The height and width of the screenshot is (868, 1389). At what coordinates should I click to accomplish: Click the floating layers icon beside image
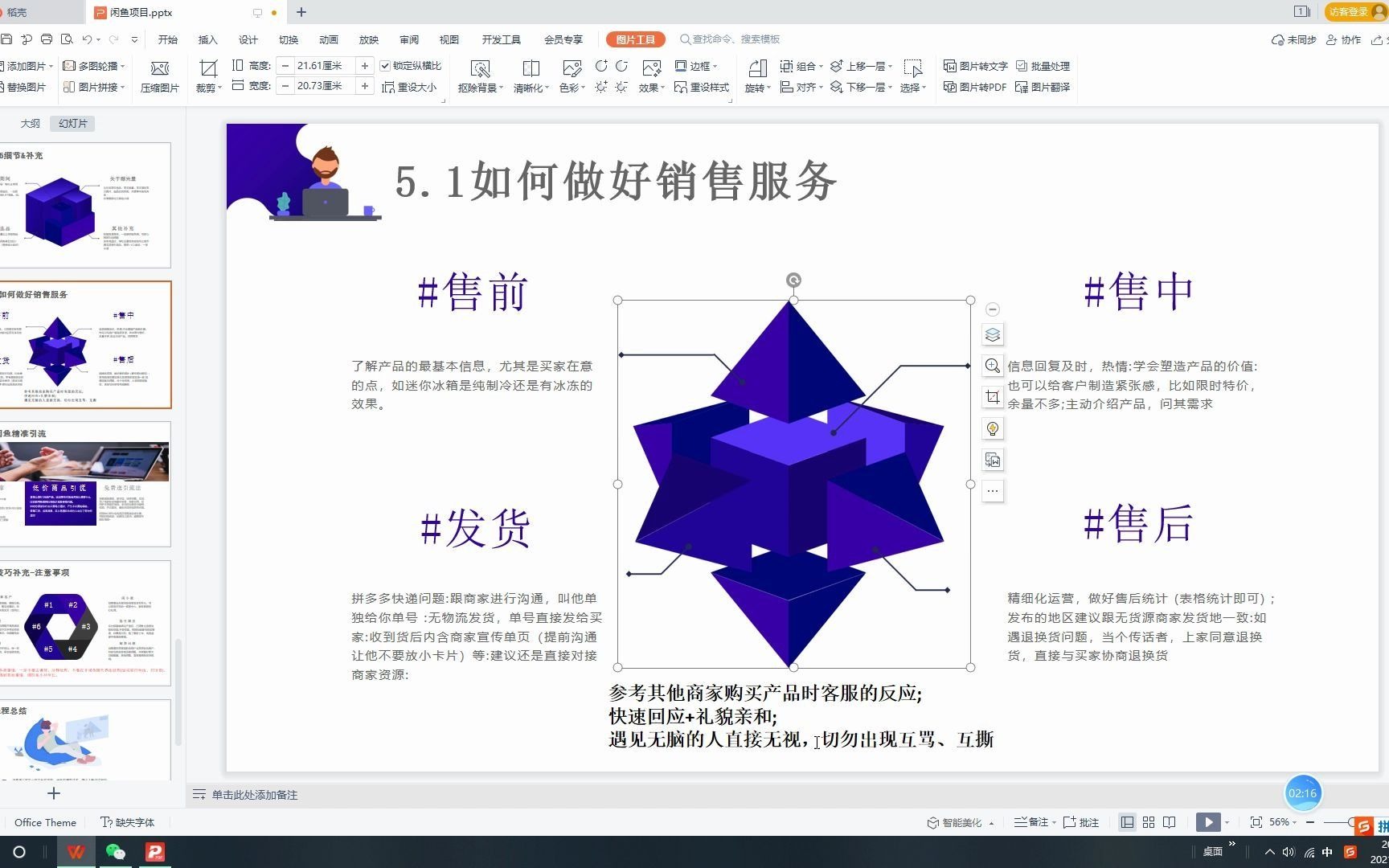[993, 335]
